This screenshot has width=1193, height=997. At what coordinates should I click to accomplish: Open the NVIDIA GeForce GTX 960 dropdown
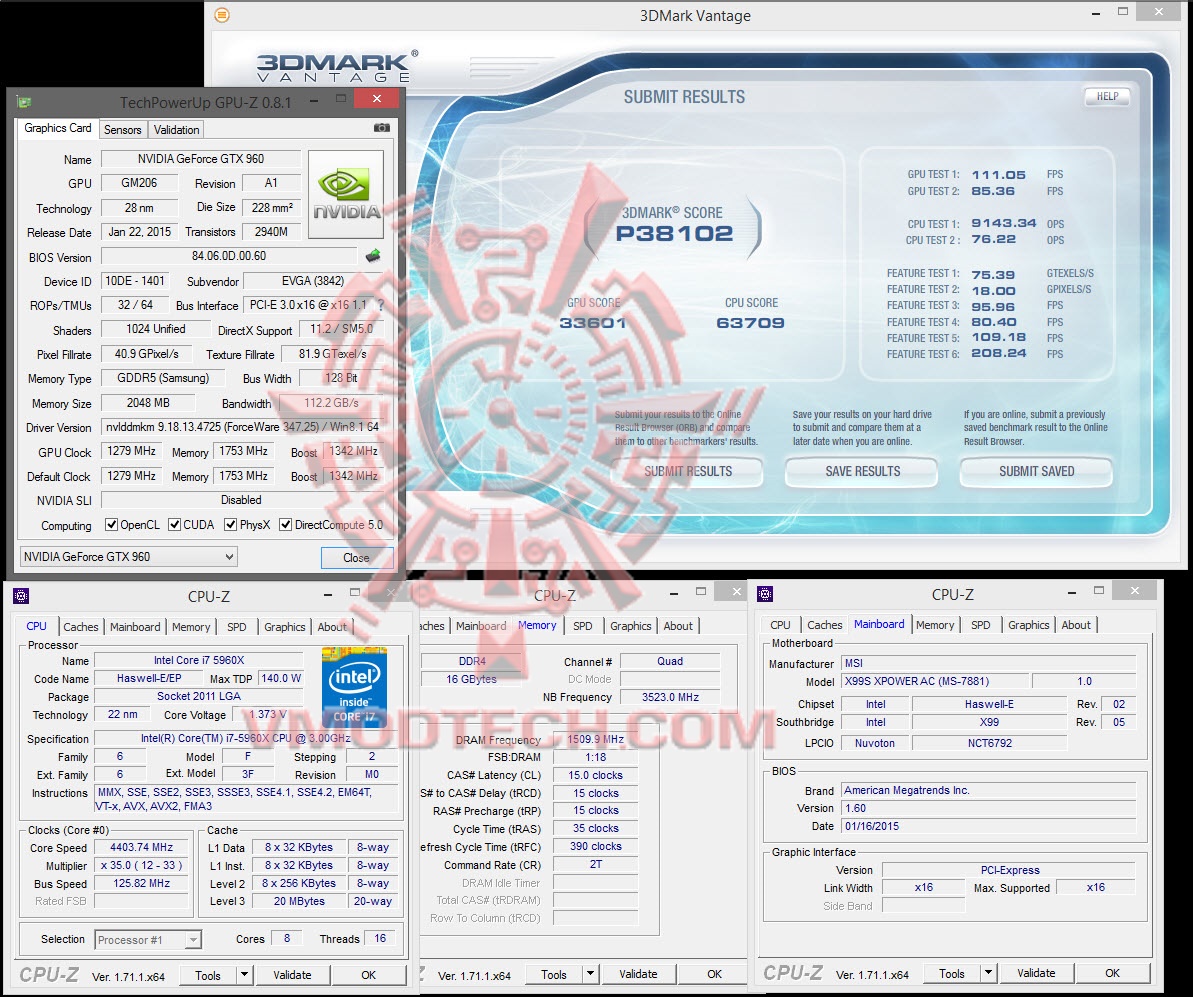coord(128,556)
